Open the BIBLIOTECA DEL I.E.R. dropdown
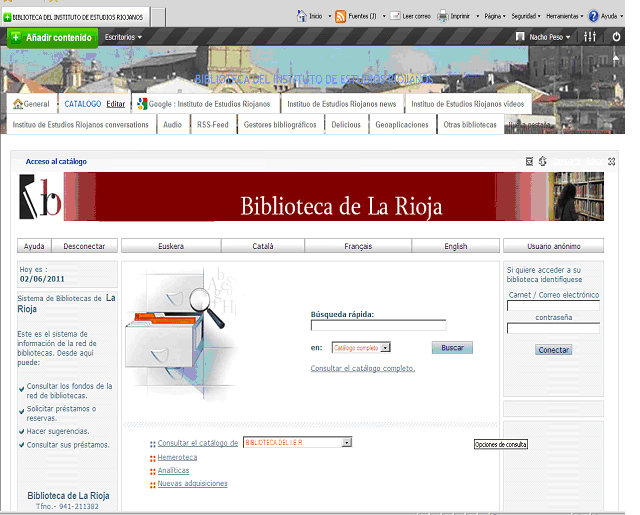The height and width of the screenshot is (515, 640). 347,442
